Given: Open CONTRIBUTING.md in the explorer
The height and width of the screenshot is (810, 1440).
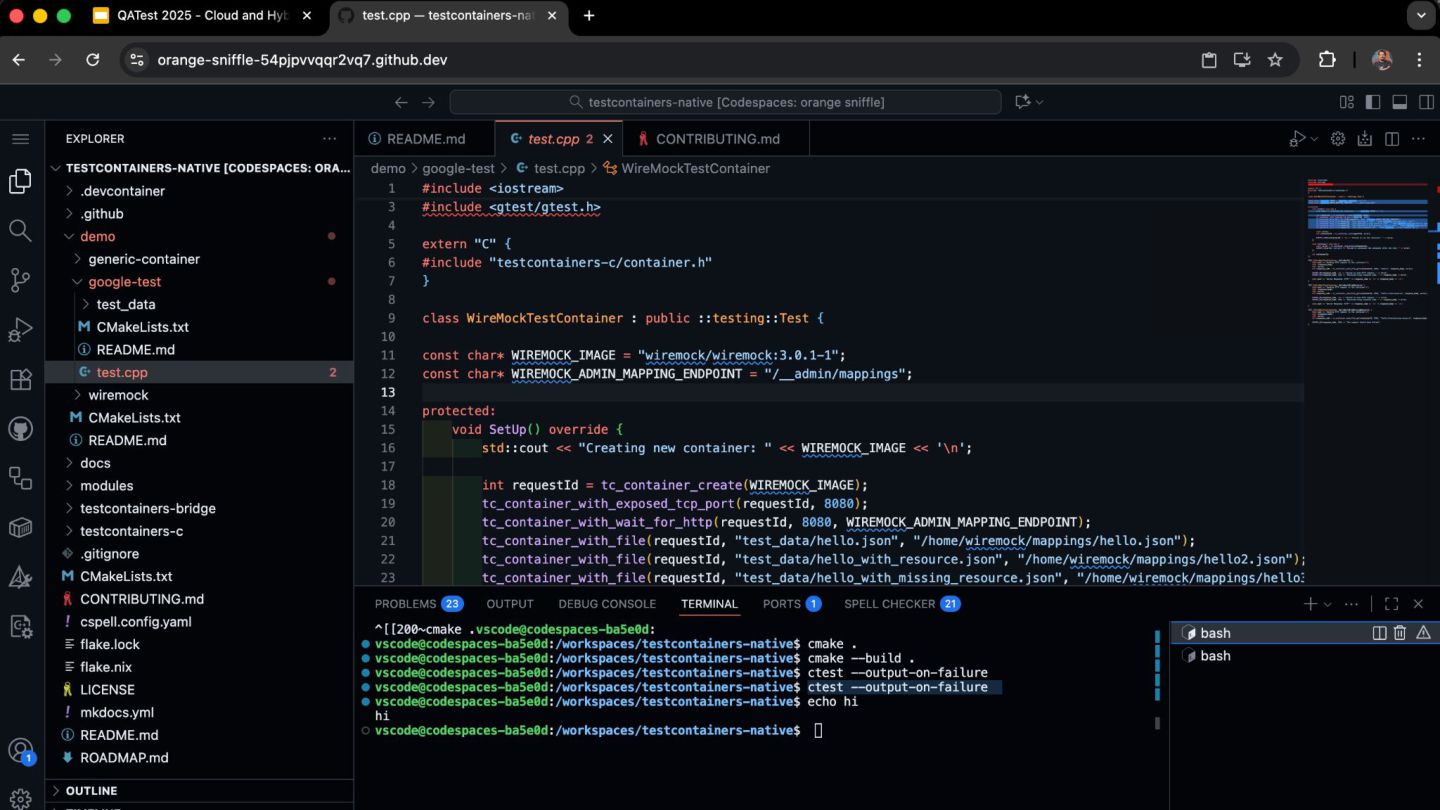Looking at the screenshot, I should [141, 599].
